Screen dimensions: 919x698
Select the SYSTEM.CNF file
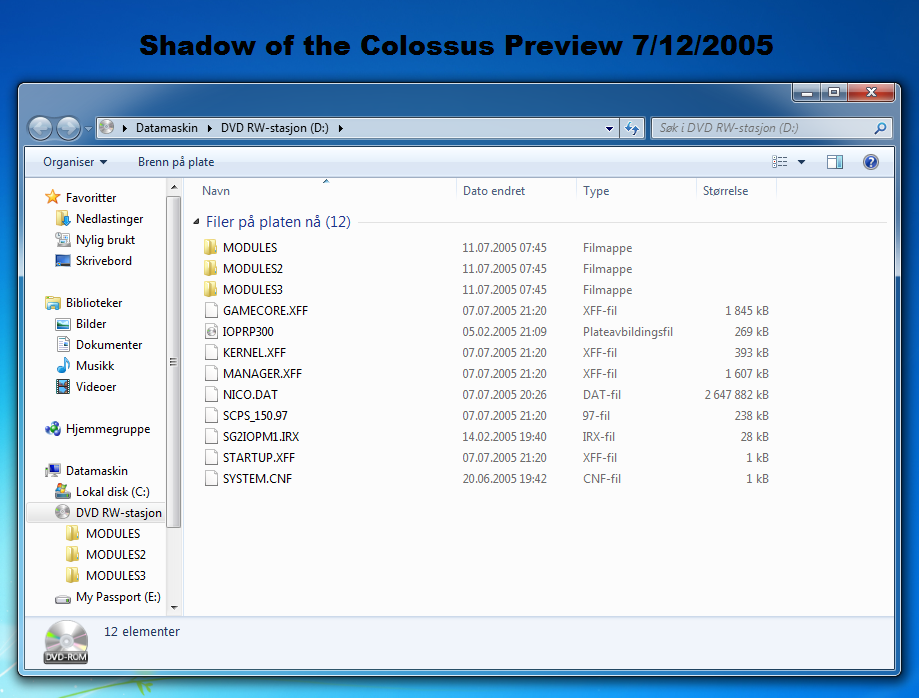point(257,479)
